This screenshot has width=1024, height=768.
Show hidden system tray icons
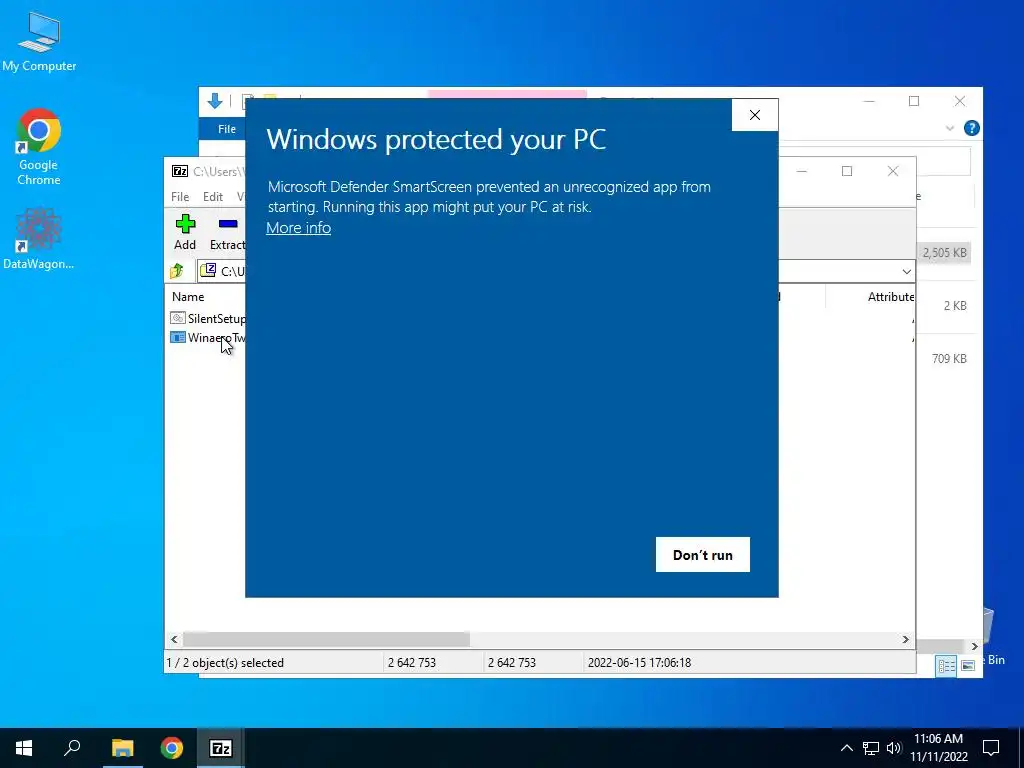[x=846, y=748]
